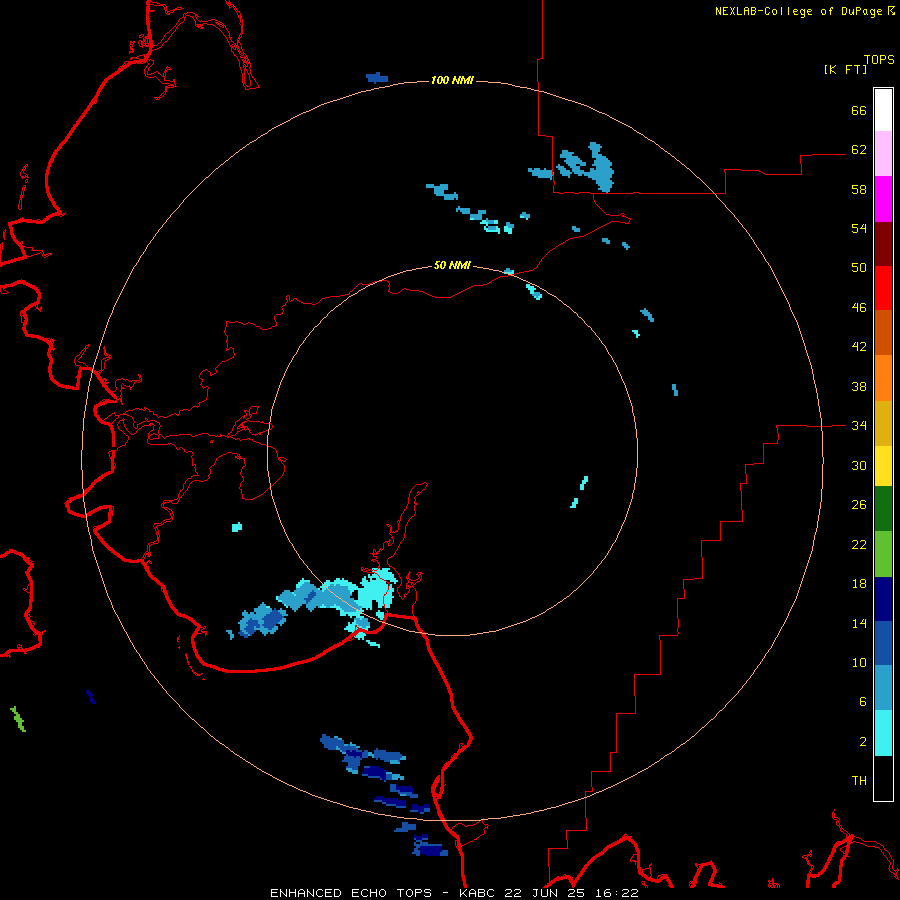Click the 66 value on the legend
Image resolution: width=900 pixels, height=900 pixels.
859,110
